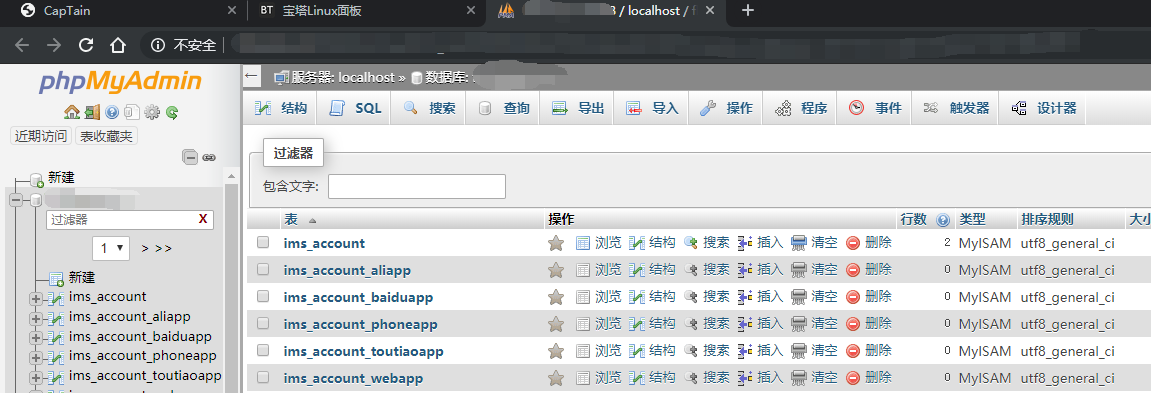Open a new browser tab with plus
The width and height of the screenshot is (1151, 393).
pos(747,10)
